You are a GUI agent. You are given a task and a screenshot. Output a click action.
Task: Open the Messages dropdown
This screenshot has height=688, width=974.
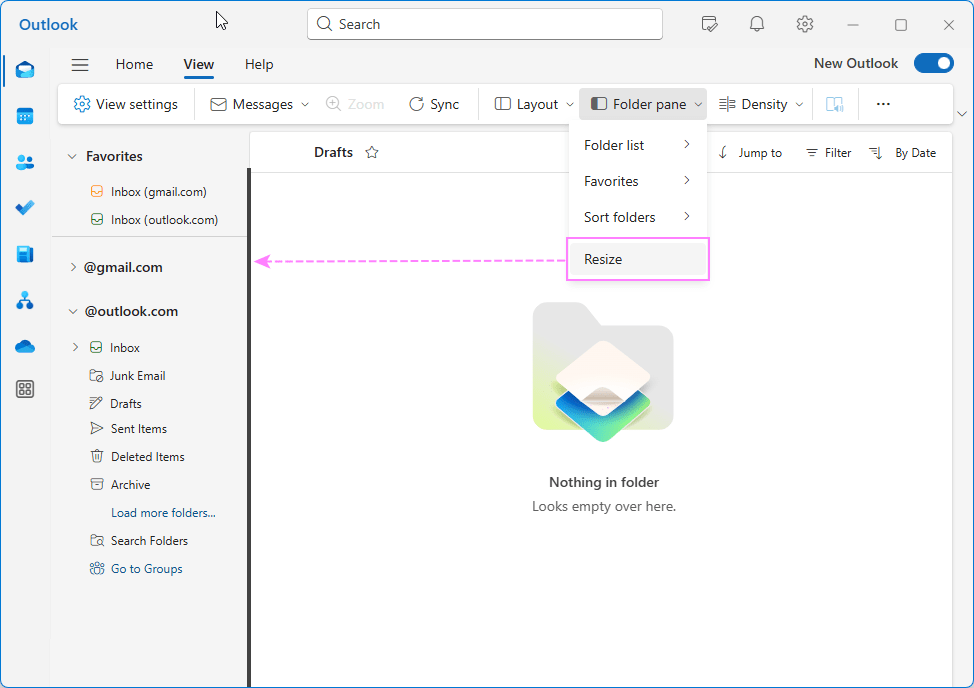260,104
